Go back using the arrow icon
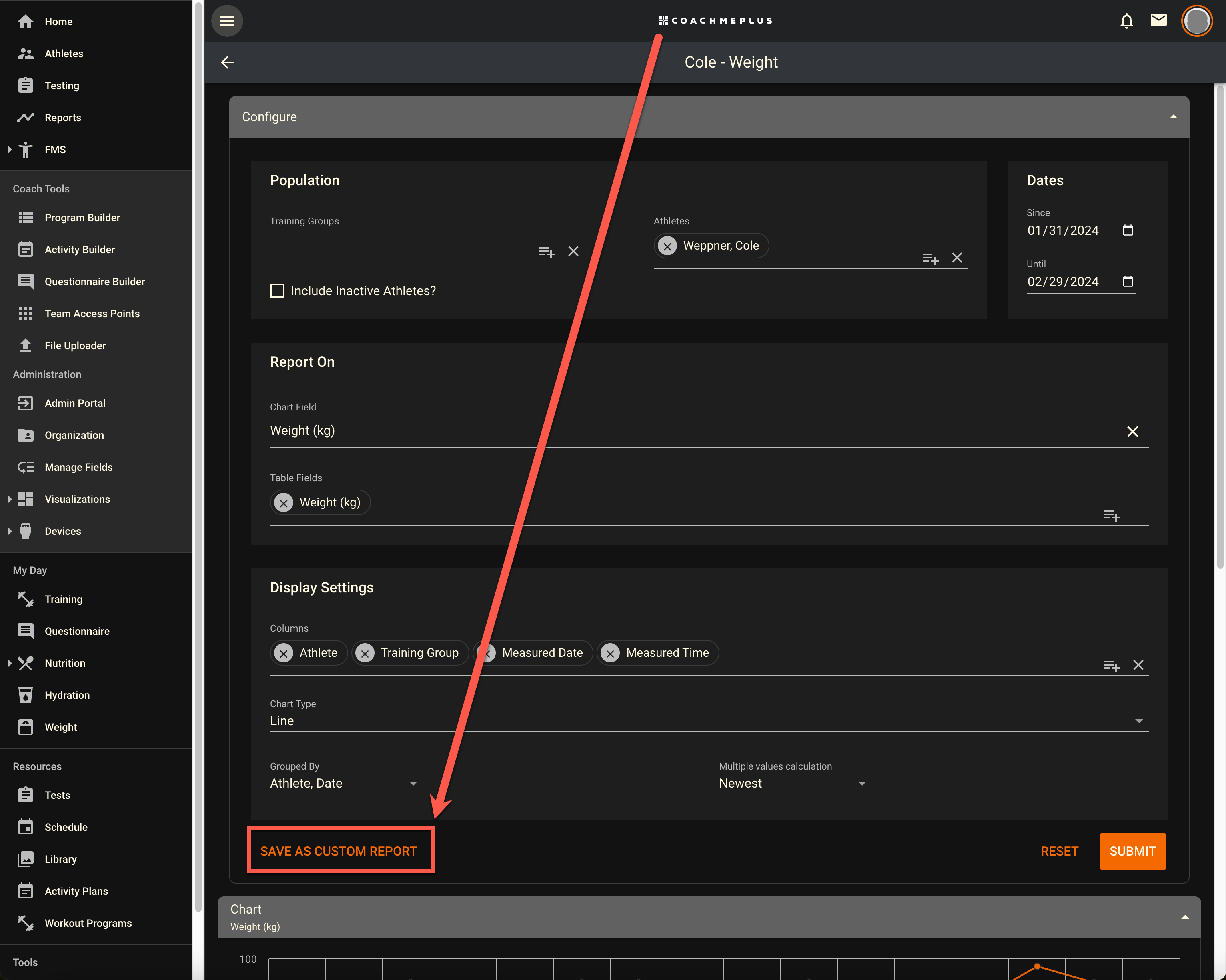Screen dimensions: 1226x980 click(227, 62)
